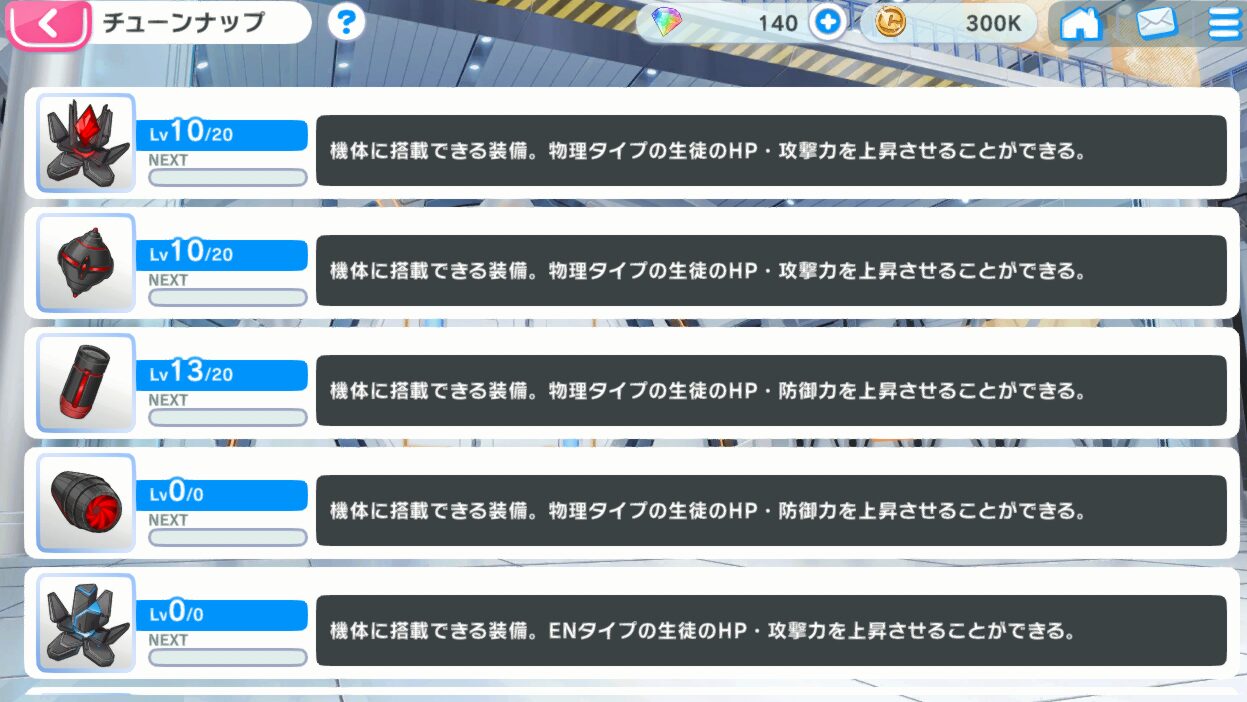Select the blue crystal EN equipment icon
The height and width of the screenshot is (702, 1247).
[x=86, y=624]
